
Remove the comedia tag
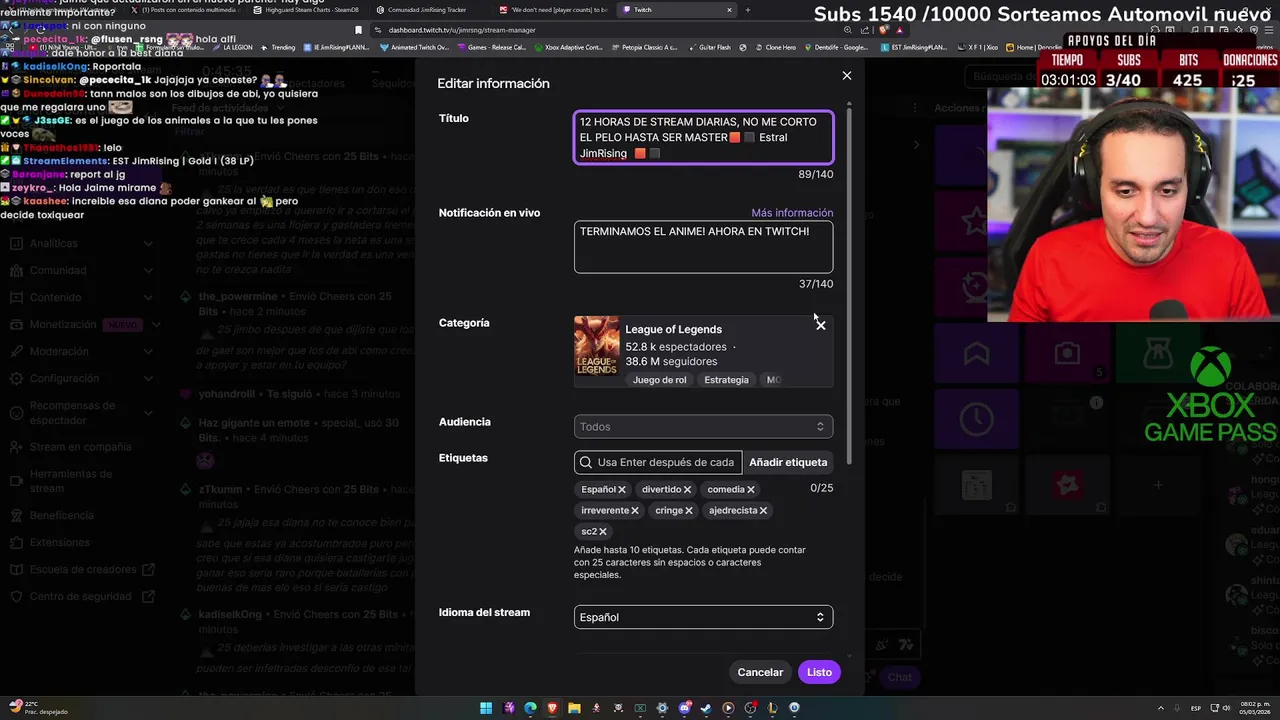coord(750,489)
